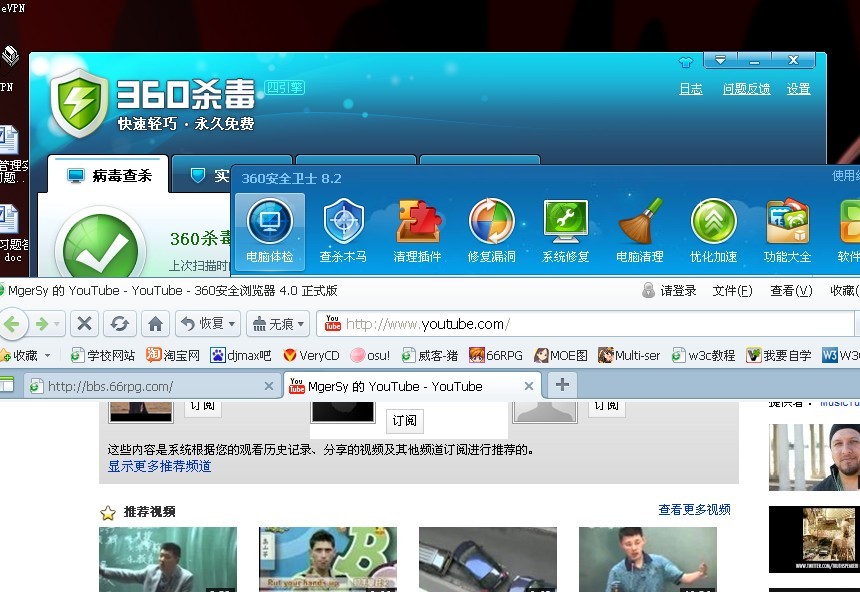Stop loading the page in browser

[x=84, y=324]
